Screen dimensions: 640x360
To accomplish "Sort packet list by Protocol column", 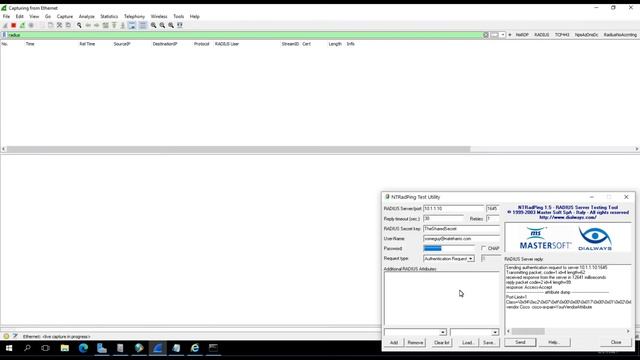I will (201, 44).
